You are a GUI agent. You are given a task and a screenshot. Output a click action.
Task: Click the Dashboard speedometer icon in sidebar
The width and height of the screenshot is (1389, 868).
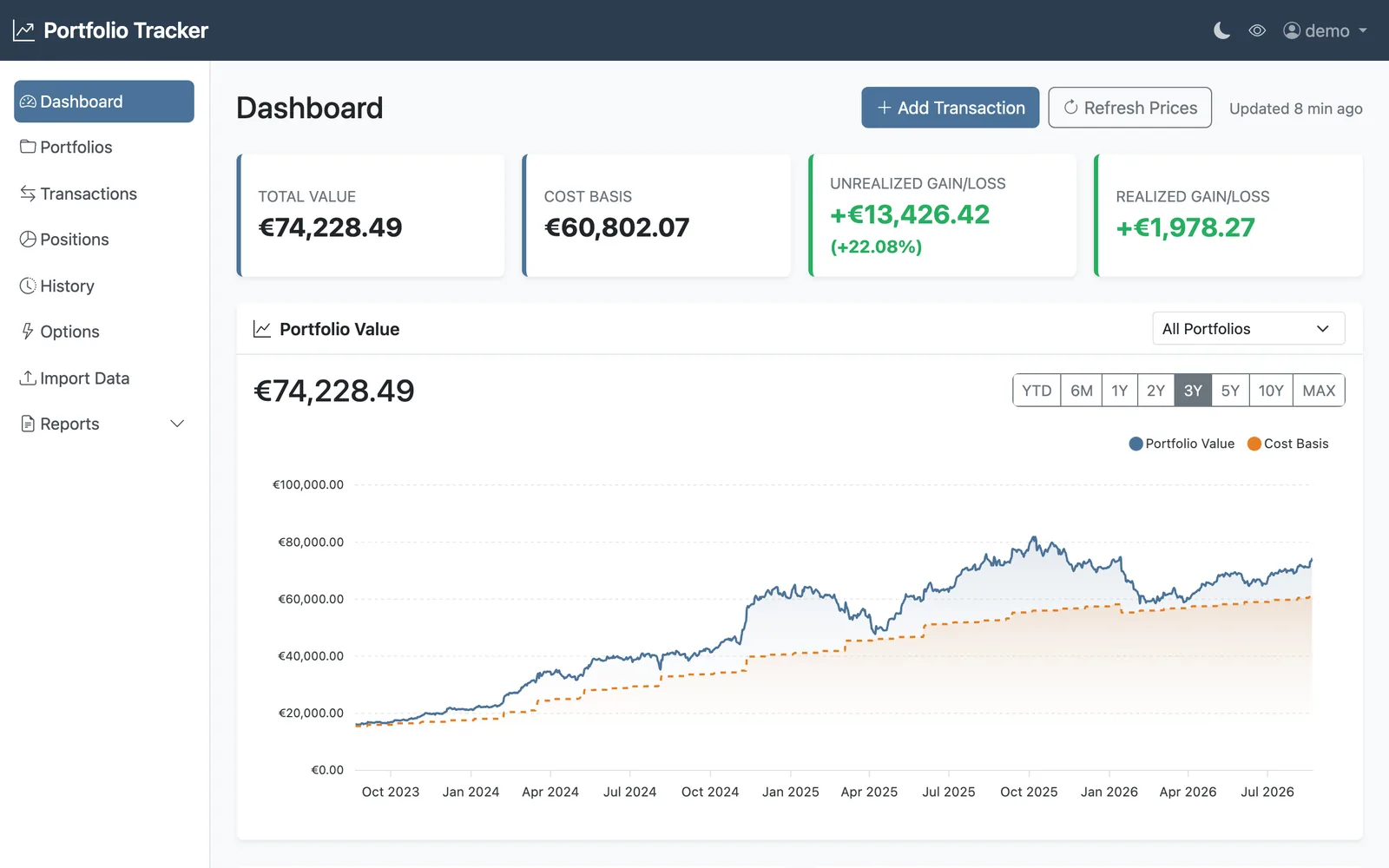(x=28, y=102)
